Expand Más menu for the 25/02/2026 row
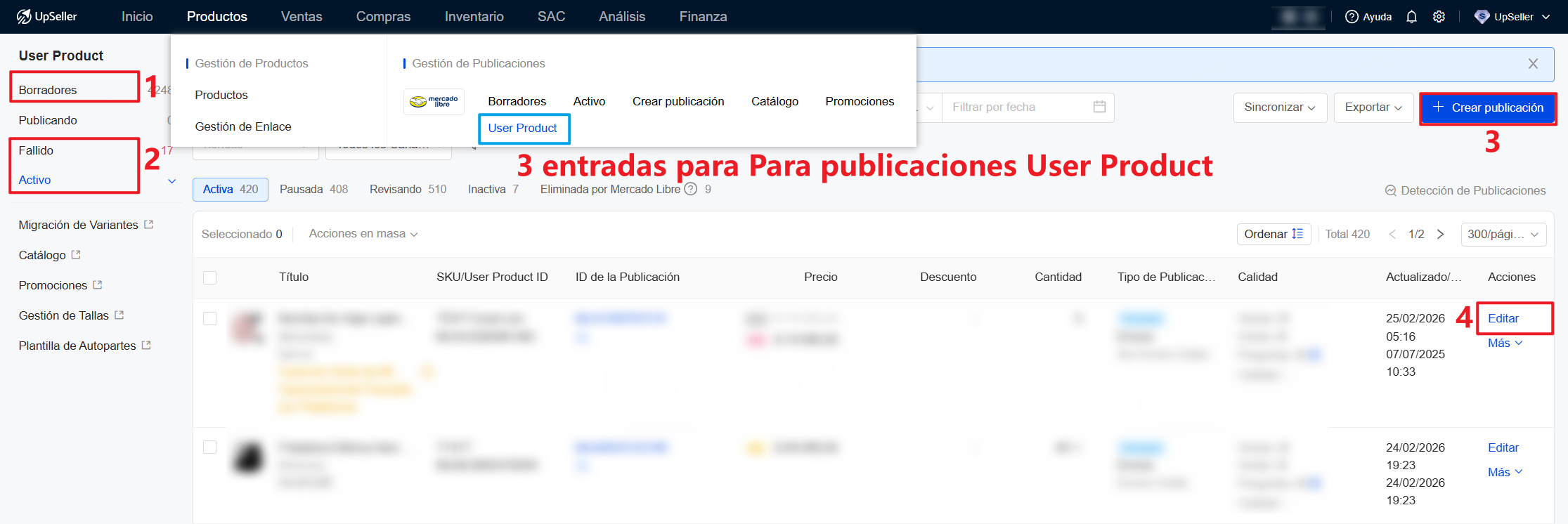The image size is (1568, 524). pos(1505,343)
